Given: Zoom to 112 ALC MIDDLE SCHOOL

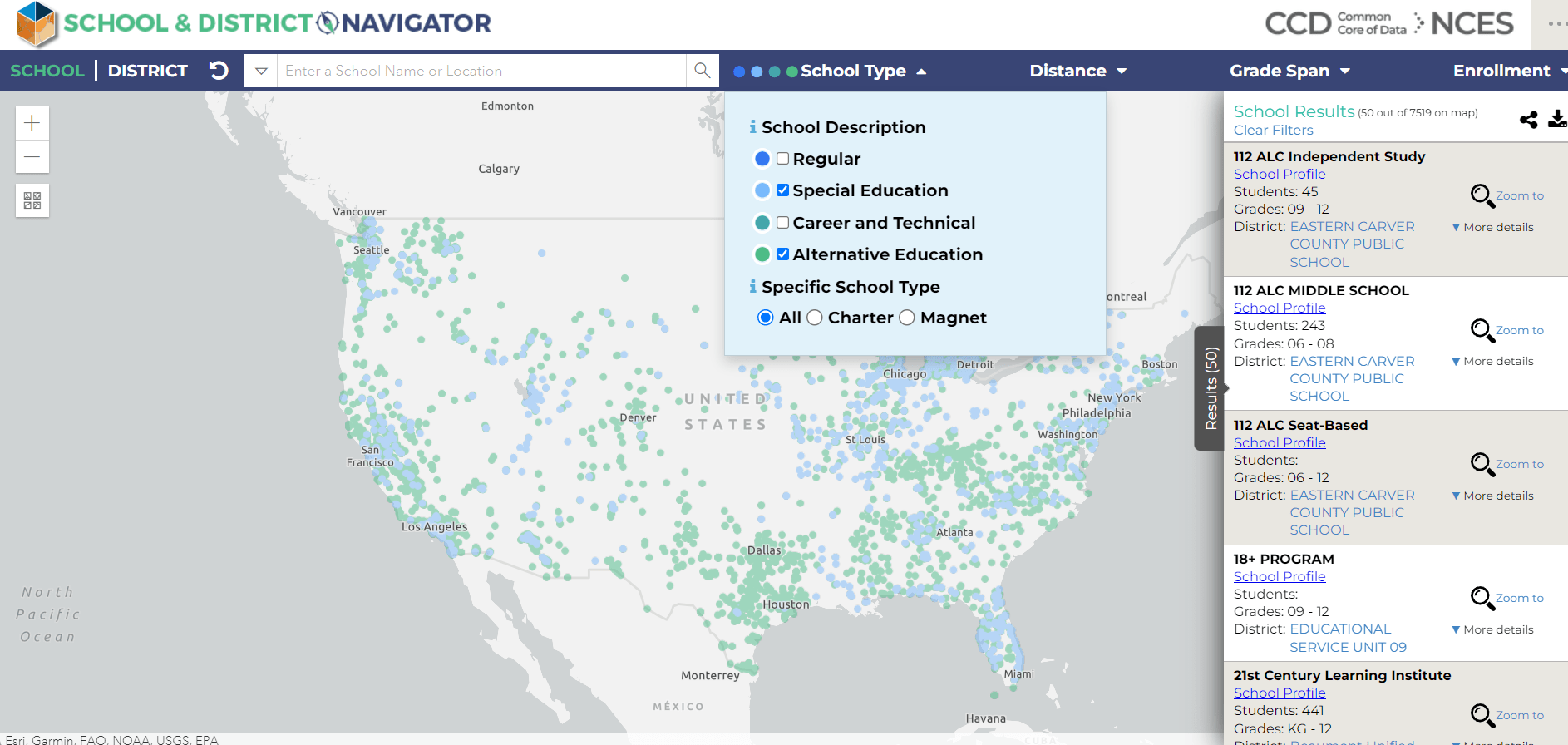Looking at the screenshot, I should pyautogui.click(x=1506, y=330).
